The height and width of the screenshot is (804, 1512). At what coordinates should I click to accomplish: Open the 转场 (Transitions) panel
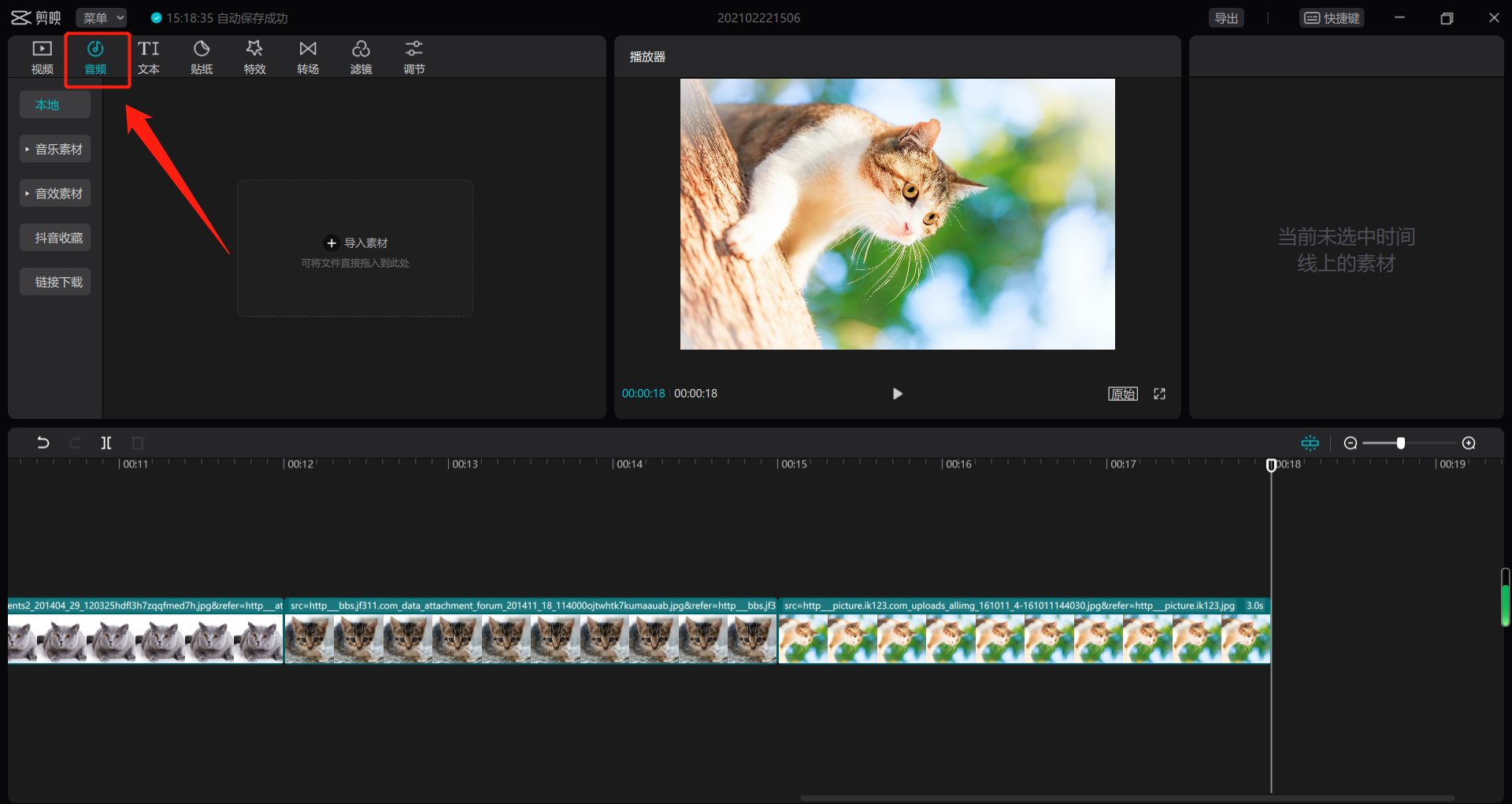pos(308,57)
